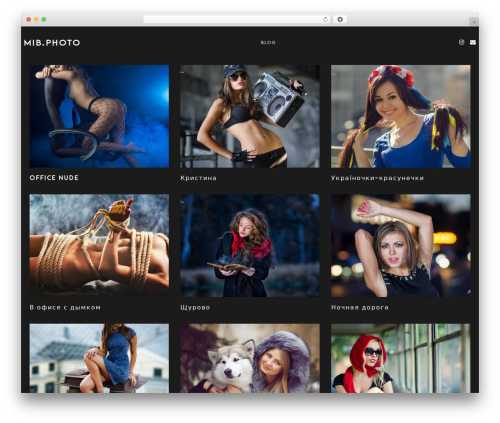Click the OFFICE NUDE title link

[54, 178]
